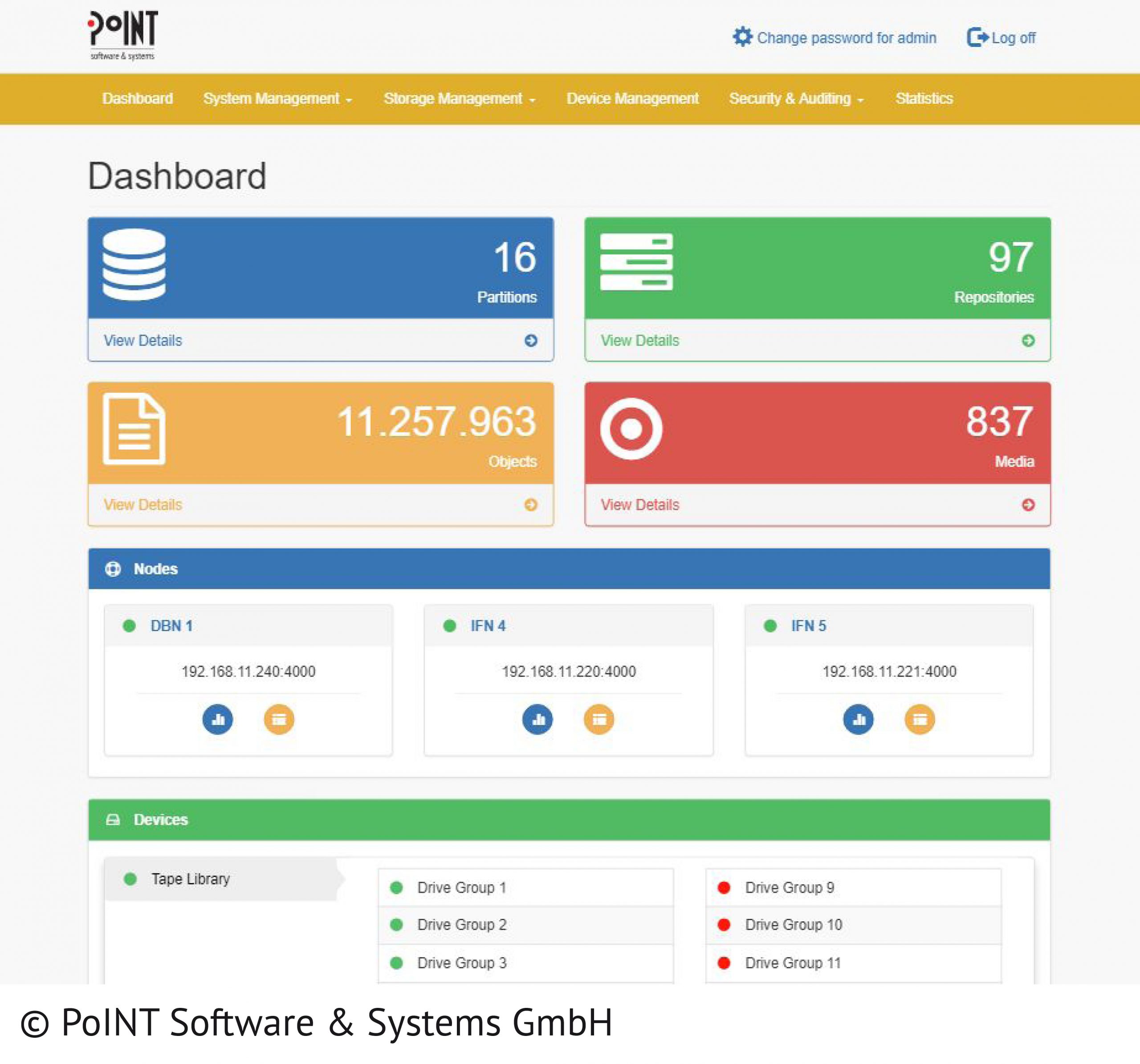Viewport: 1140px width, 1064px height.
Task: Click the red status indicator for Drive Group 9
Action: (x=724, y=887)
